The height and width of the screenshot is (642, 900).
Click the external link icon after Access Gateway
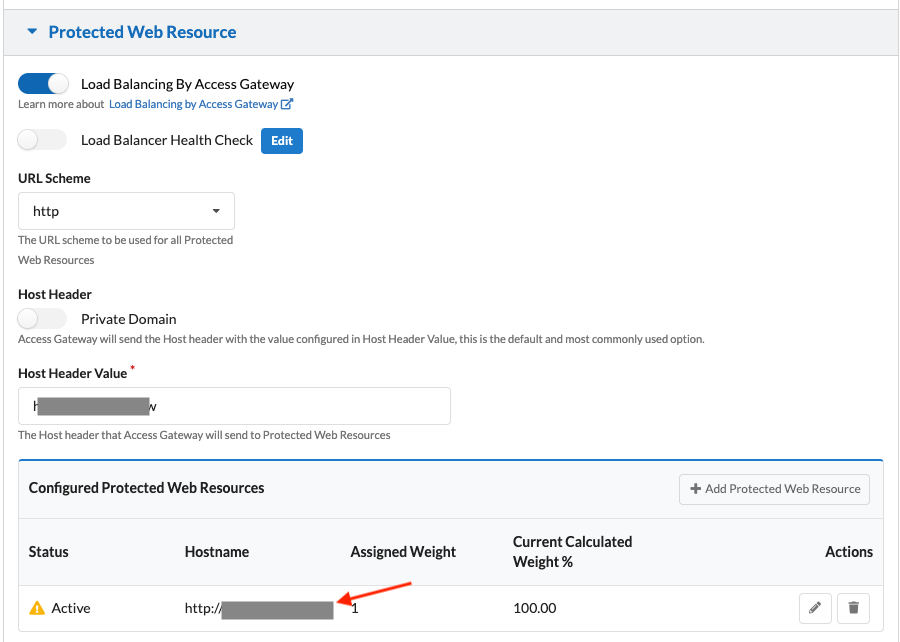point(287,104)
